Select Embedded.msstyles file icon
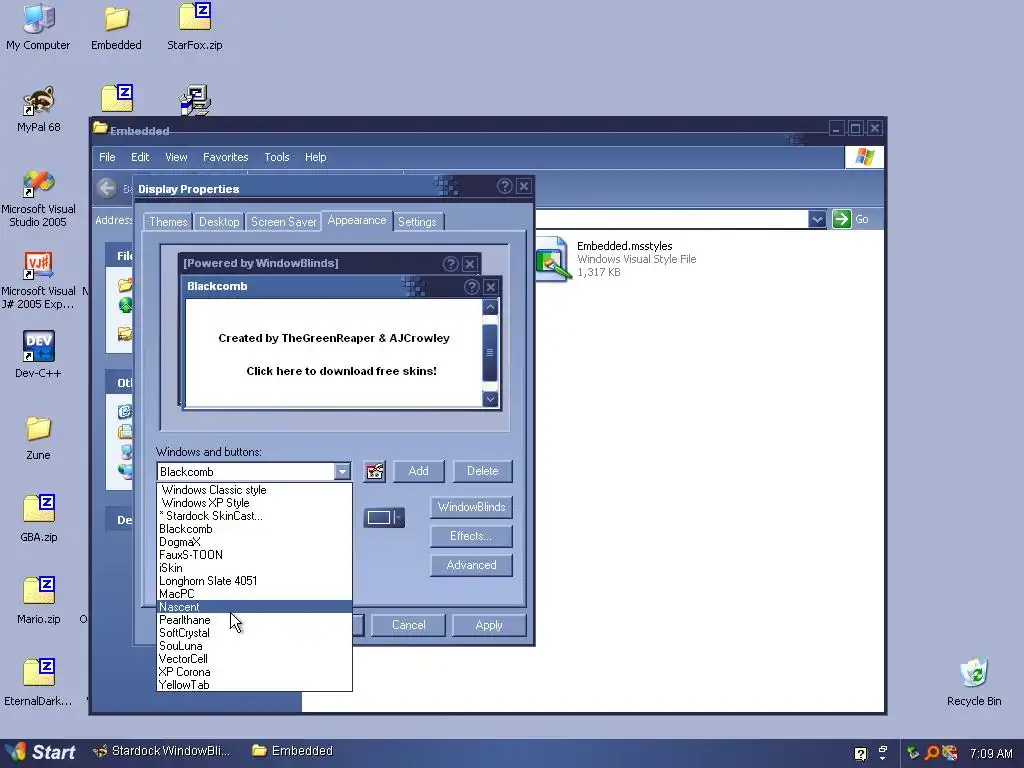This screenshot has width=1024, height=768. 552,259
